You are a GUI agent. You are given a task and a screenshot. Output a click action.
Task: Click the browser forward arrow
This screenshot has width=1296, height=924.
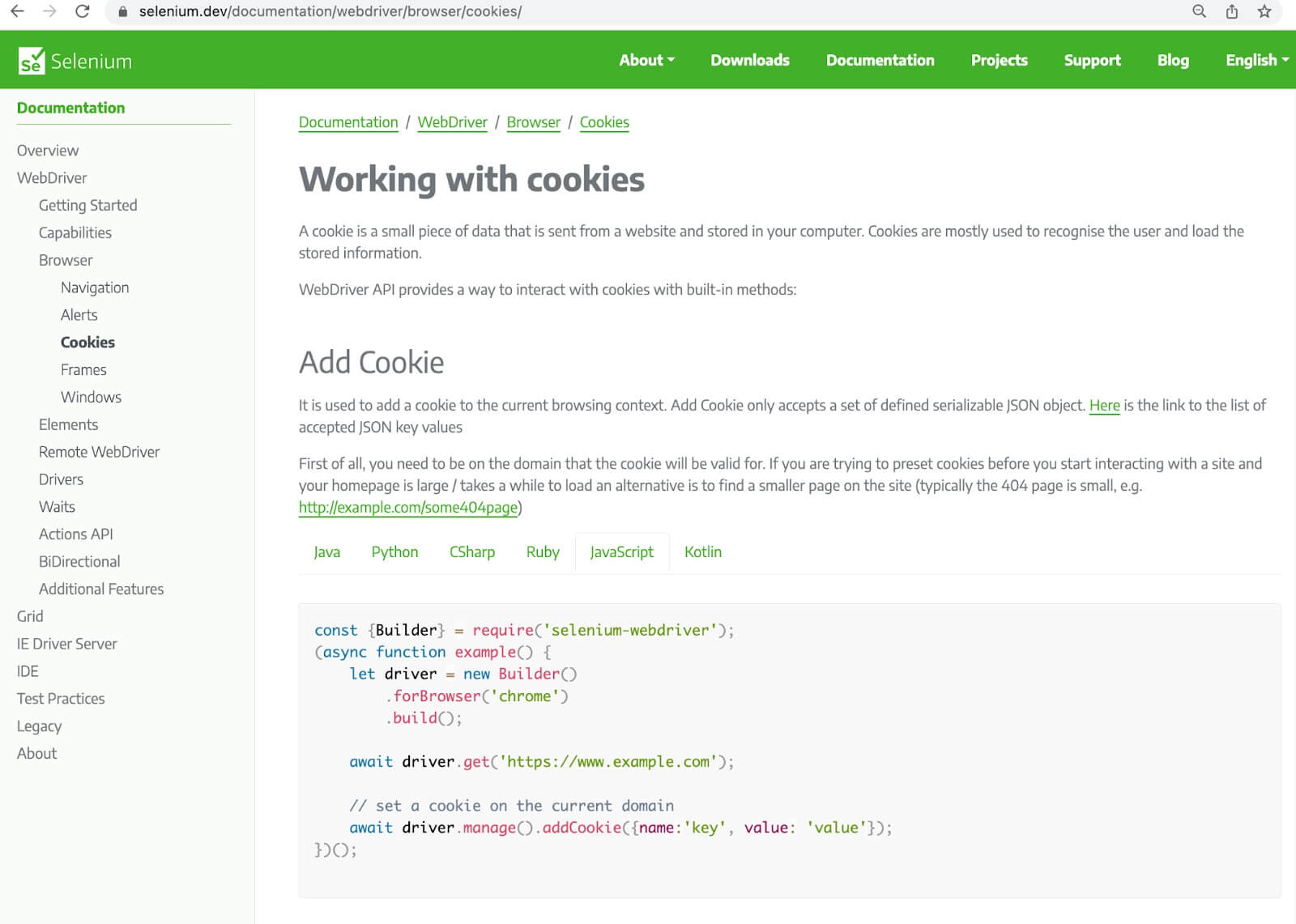click(49, 11)
